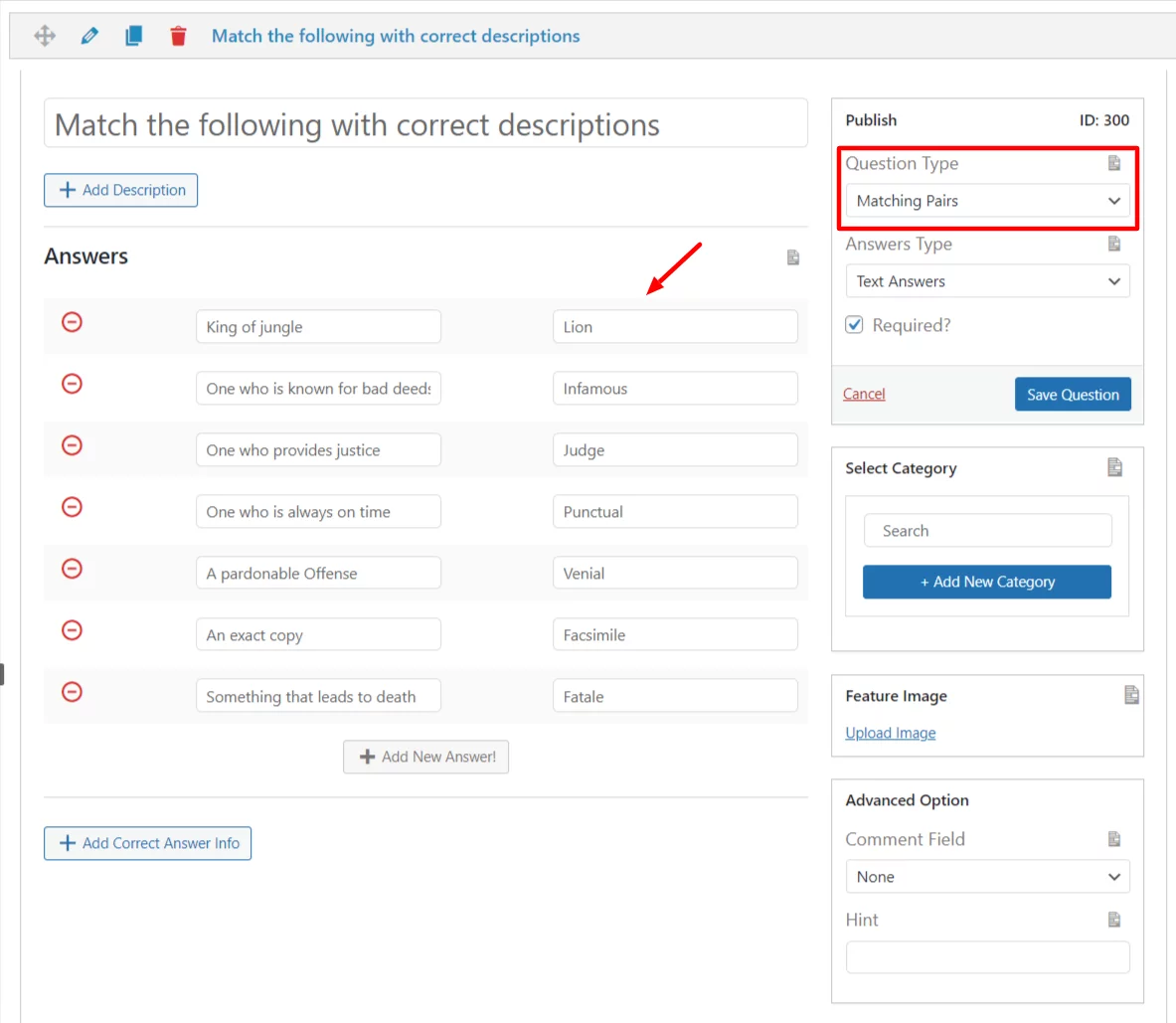The width and height of the screenshot is (1176, 1023).
Task: Open the Answers Type dropdown showing Text Answers
Action: [x=987, y=281]
